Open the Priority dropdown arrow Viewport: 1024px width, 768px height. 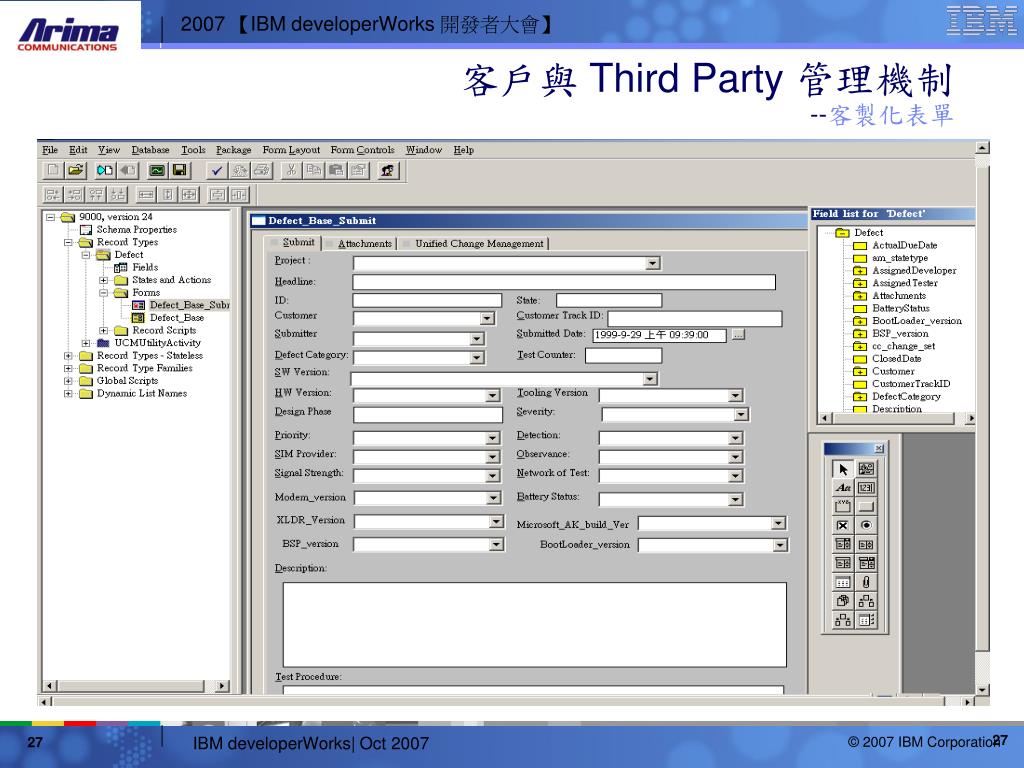coord(492,438)
